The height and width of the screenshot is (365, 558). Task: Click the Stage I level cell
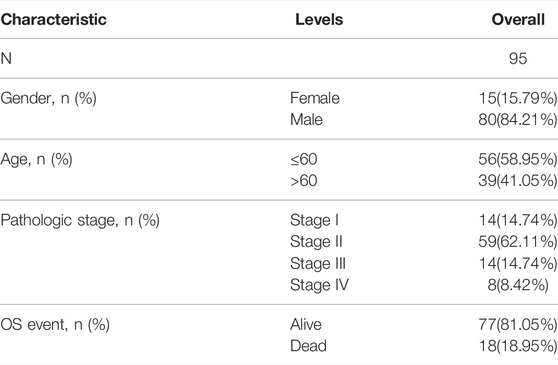(x=314, y=221)
